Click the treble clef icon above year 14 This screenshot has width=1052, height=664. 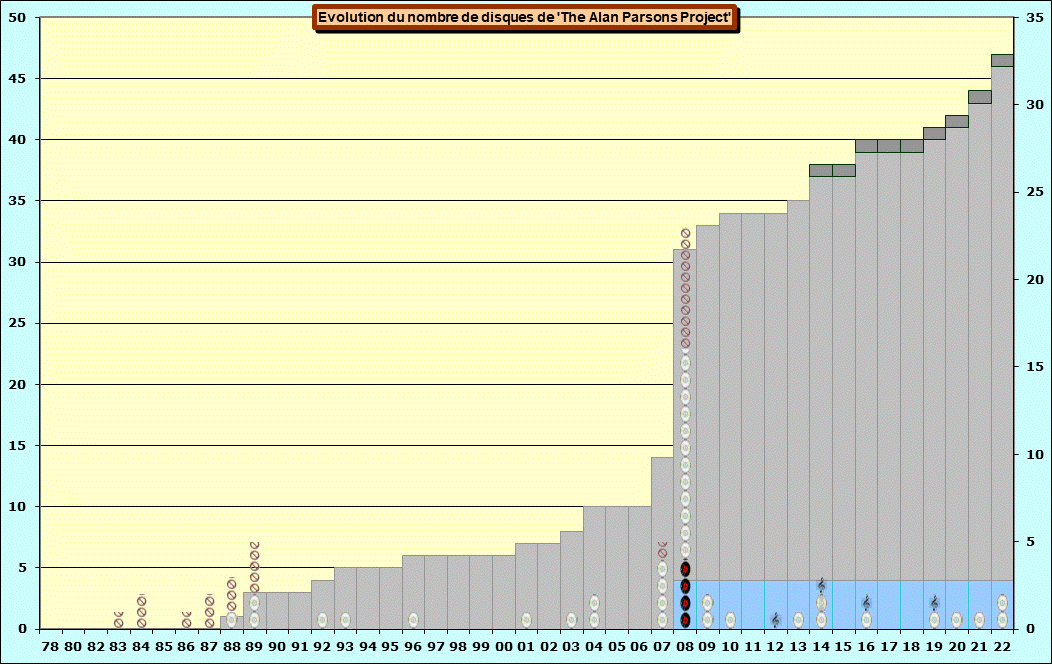tap(821, 586)
